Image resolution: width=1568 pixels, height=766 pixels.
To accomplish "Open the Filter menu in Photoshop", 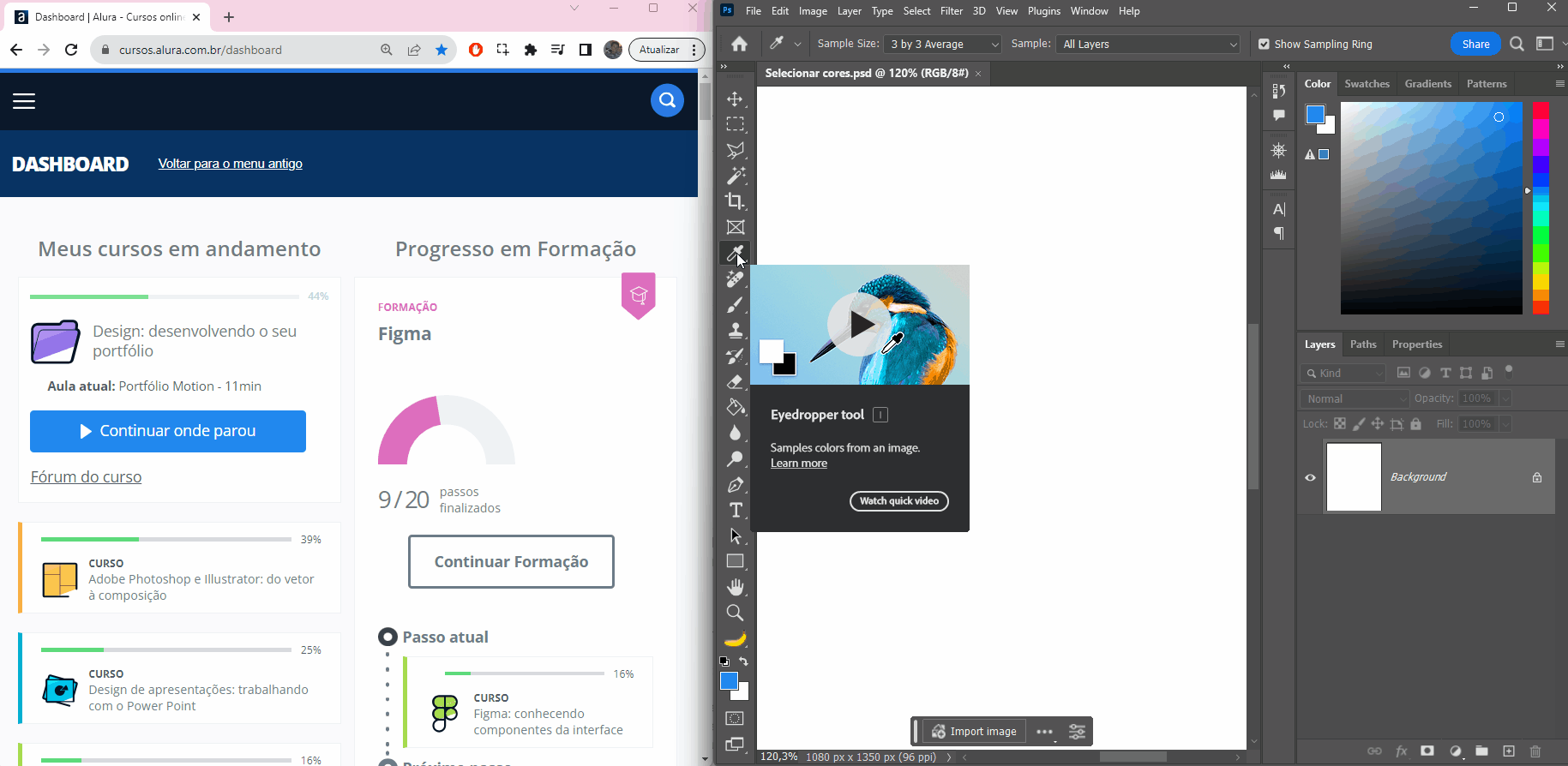I will pyautogui.click(x=952, y=11).
